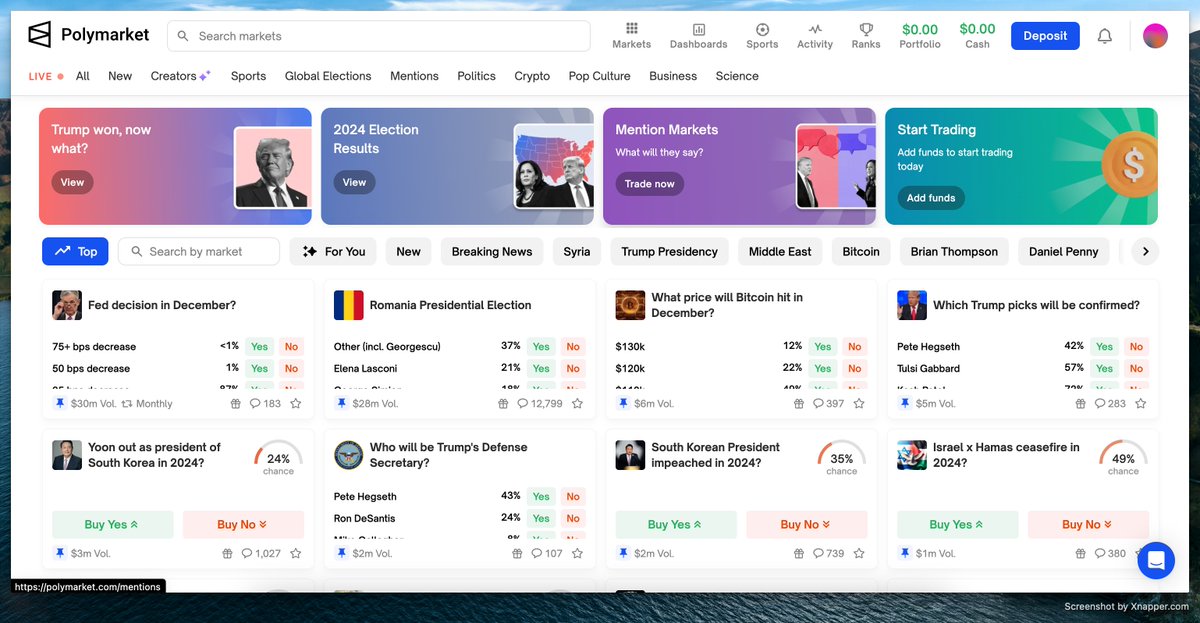This screenshot has height=623, width=1200.
Task: Focus the Search by market field
Action: pos(199,252)
